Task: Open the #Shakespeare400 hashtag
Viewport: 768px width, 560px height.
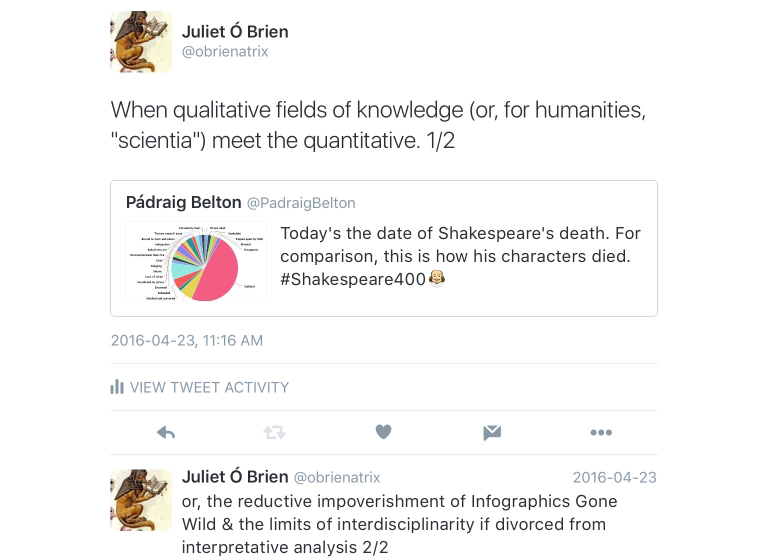Action: 353,279
